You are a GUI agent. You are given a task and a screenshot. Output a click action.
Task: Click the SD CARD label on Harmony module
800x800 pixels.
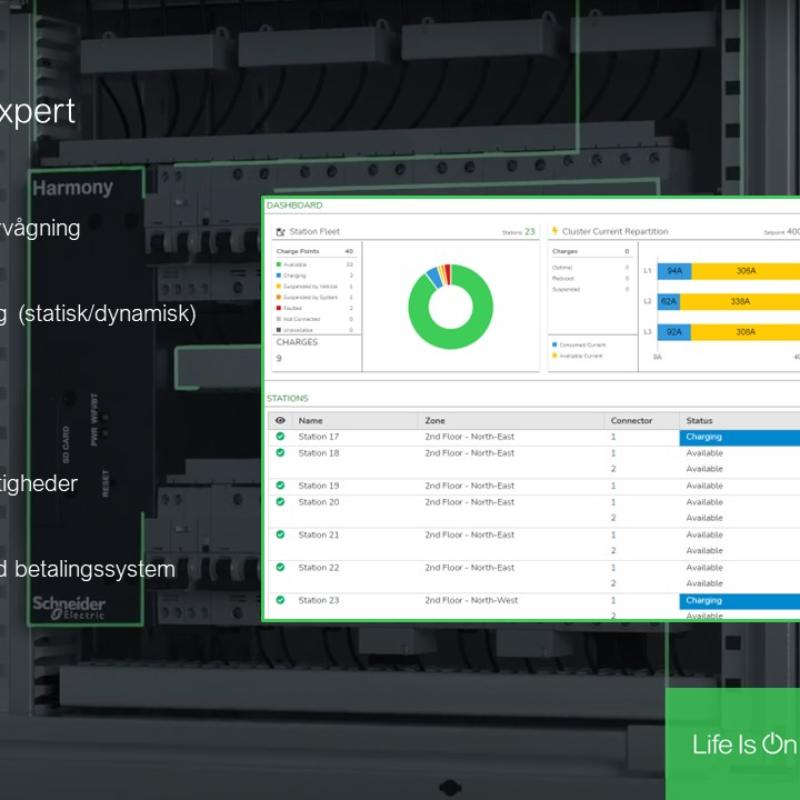coord(65,444)
